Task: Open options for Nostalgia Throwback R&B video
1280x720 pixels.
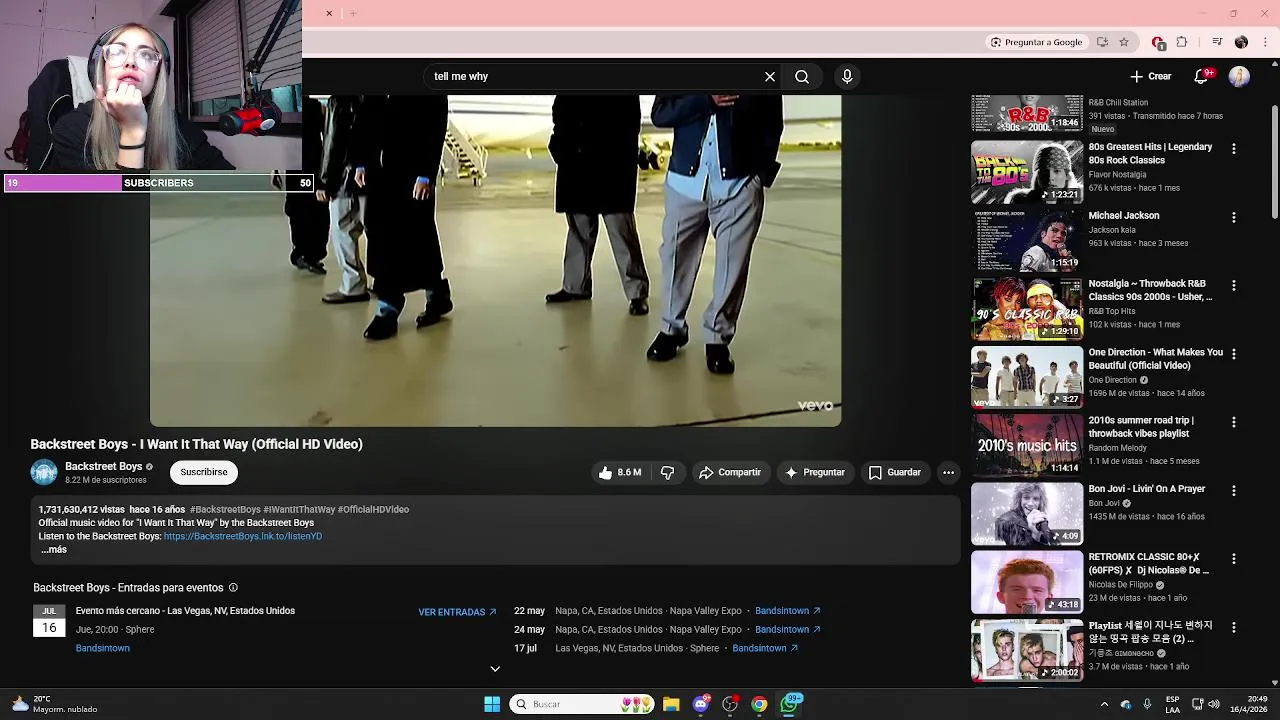Action: 1233,285
